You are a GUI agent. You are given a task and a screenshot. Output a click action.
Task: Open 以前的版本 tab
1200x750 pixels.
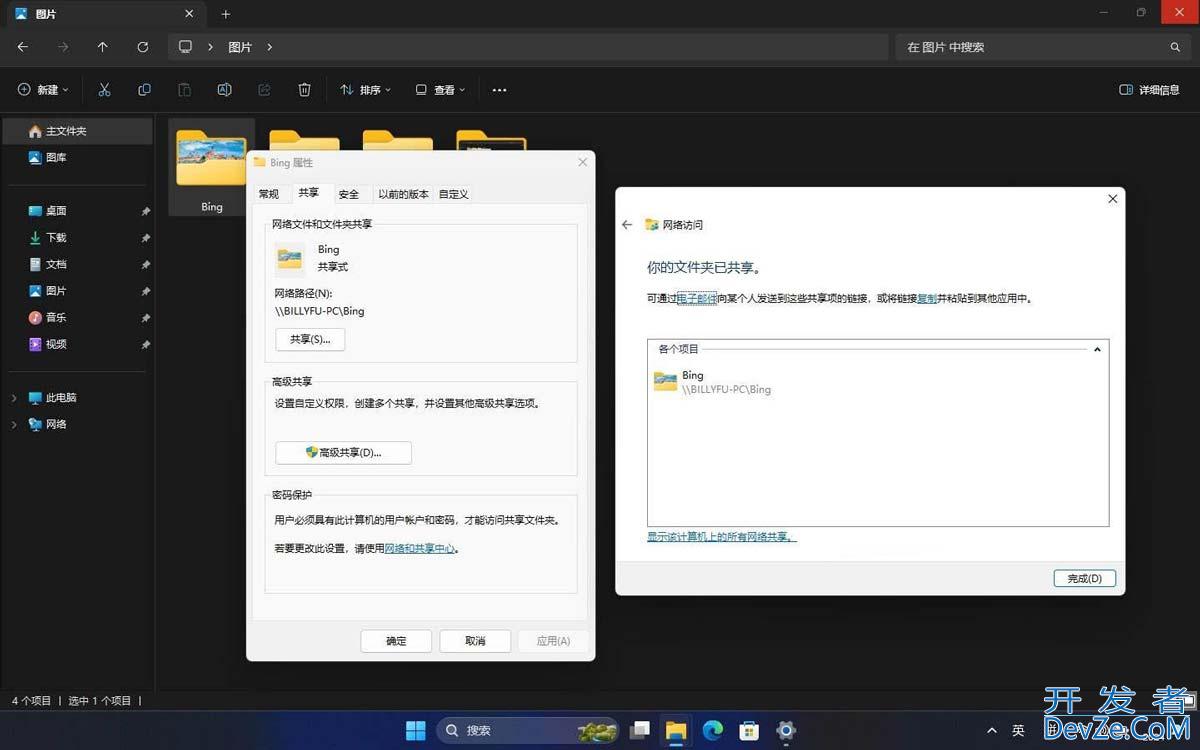(x=403, y=194)
